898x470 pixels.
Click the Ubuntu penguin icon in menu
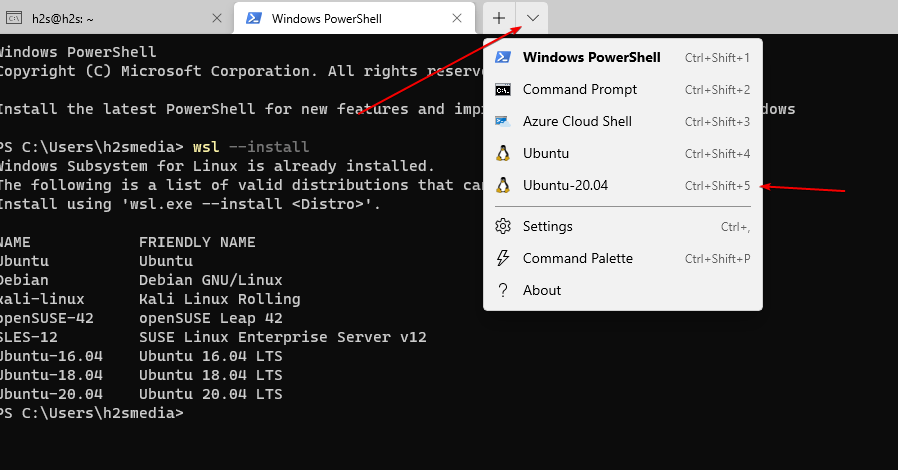pyautogui.click(x=504, y=153)
